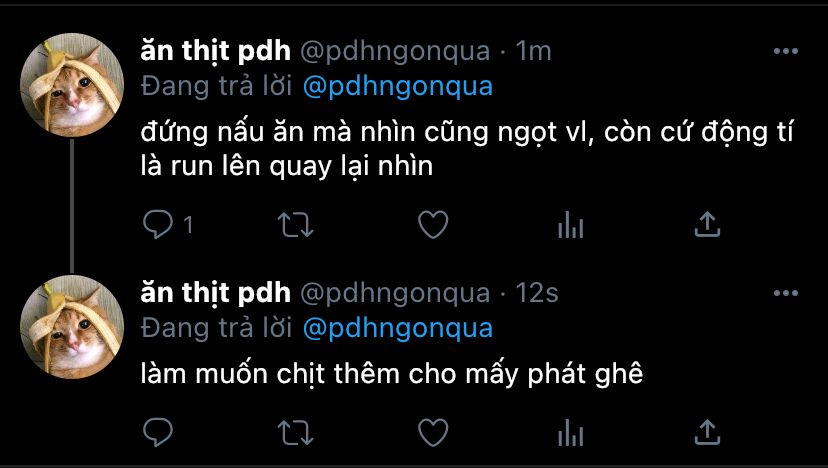Viewport: 828px width, 468px height.
Task: Open the ăn thịt pdh profile name on first tweet
Action: coord(215,51)
